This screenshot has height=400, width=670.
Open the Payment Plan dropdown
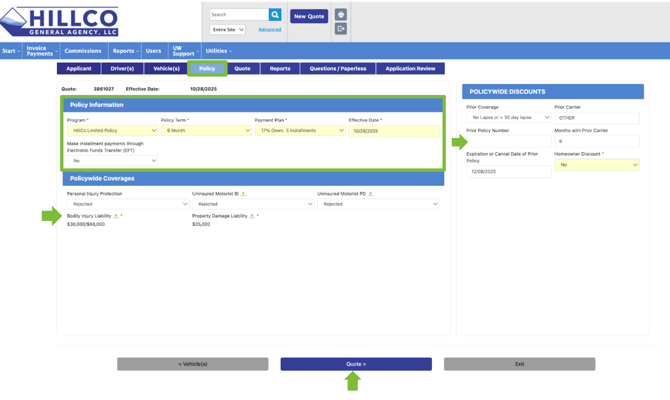(300, 131)
